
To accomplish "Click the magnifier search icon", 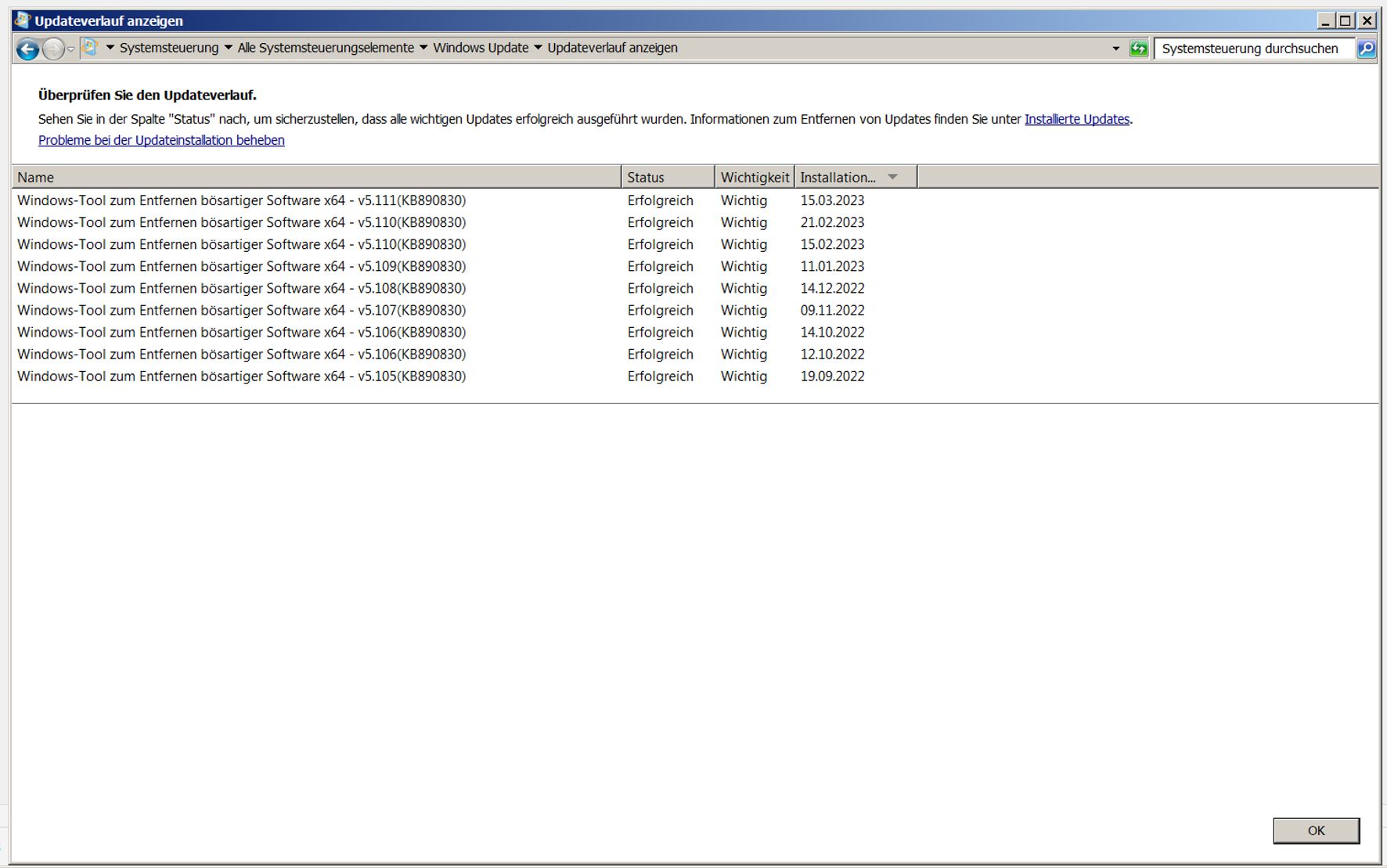I will coord(1366,49).
